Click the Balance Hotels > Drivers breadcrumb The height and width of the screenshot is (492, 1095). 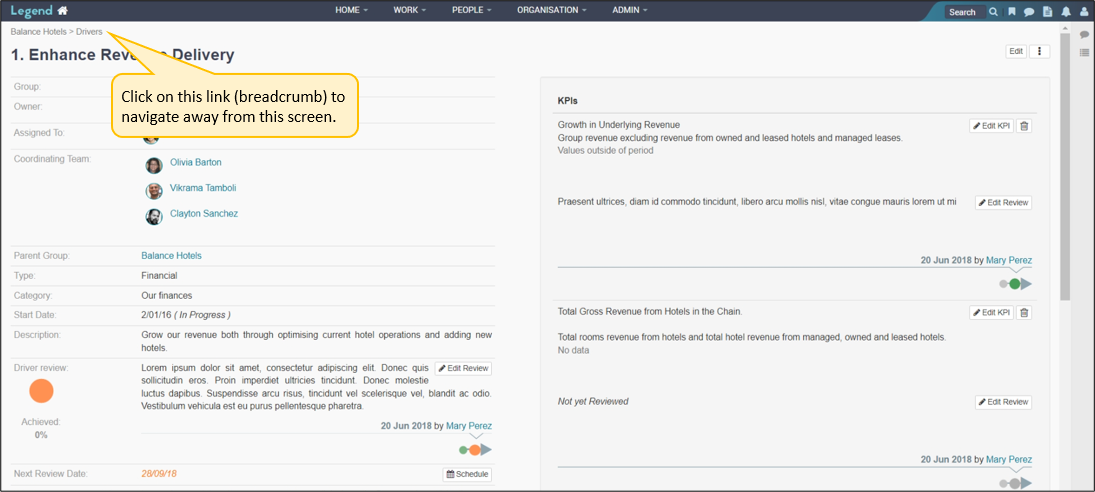click(x=57, y=32)
